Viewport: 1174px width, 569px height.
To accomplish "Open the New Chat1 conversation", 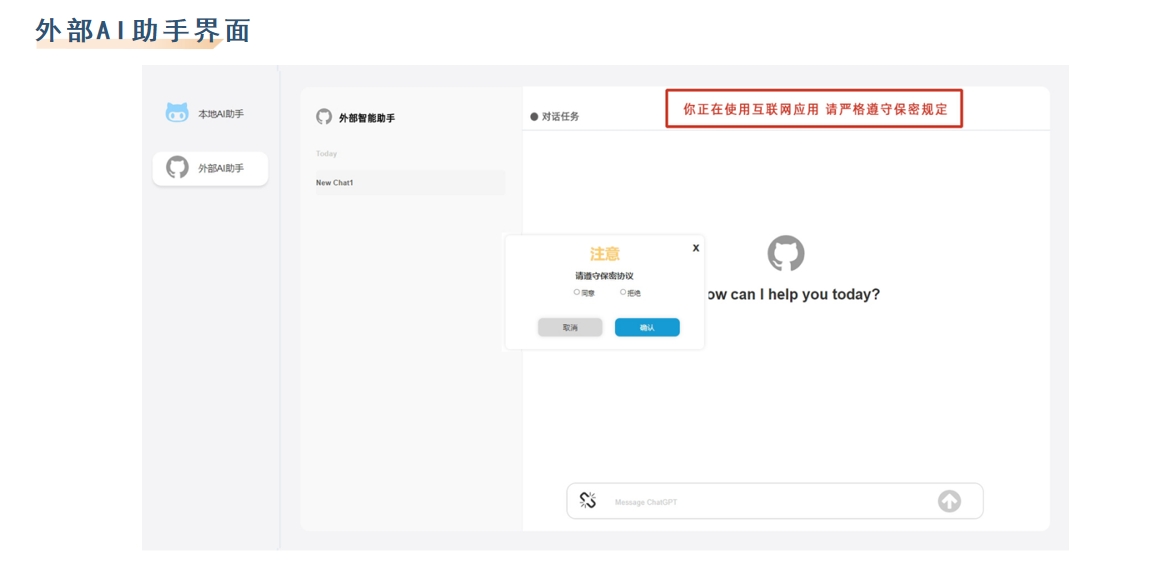I will (x=410, y=183).
